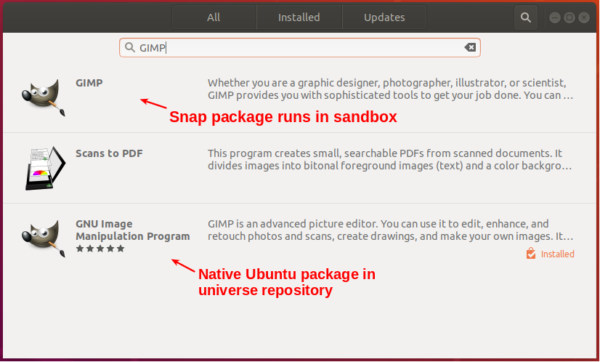
Task: Click the Installed status label
Action: [x=558, y=254]
